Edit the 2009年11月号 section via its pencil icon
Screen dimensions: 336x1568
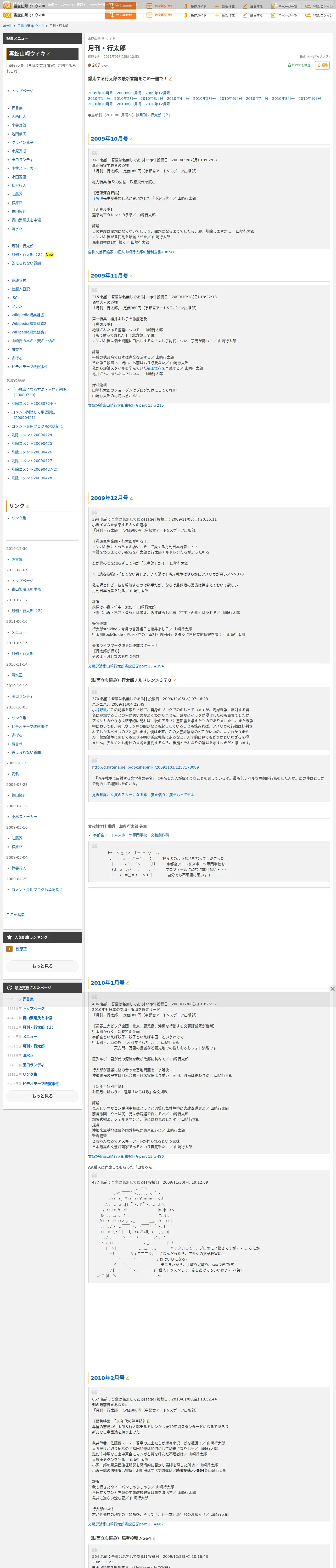pyautogui.click(x=131, y=276)
